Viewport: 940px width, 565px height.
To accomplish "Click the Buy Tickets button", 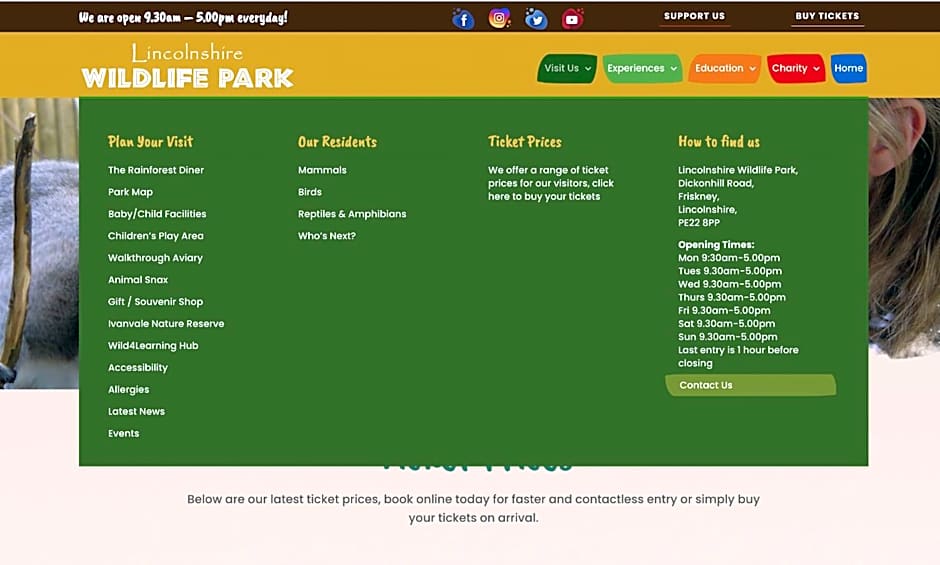I will tap(827, 16).
